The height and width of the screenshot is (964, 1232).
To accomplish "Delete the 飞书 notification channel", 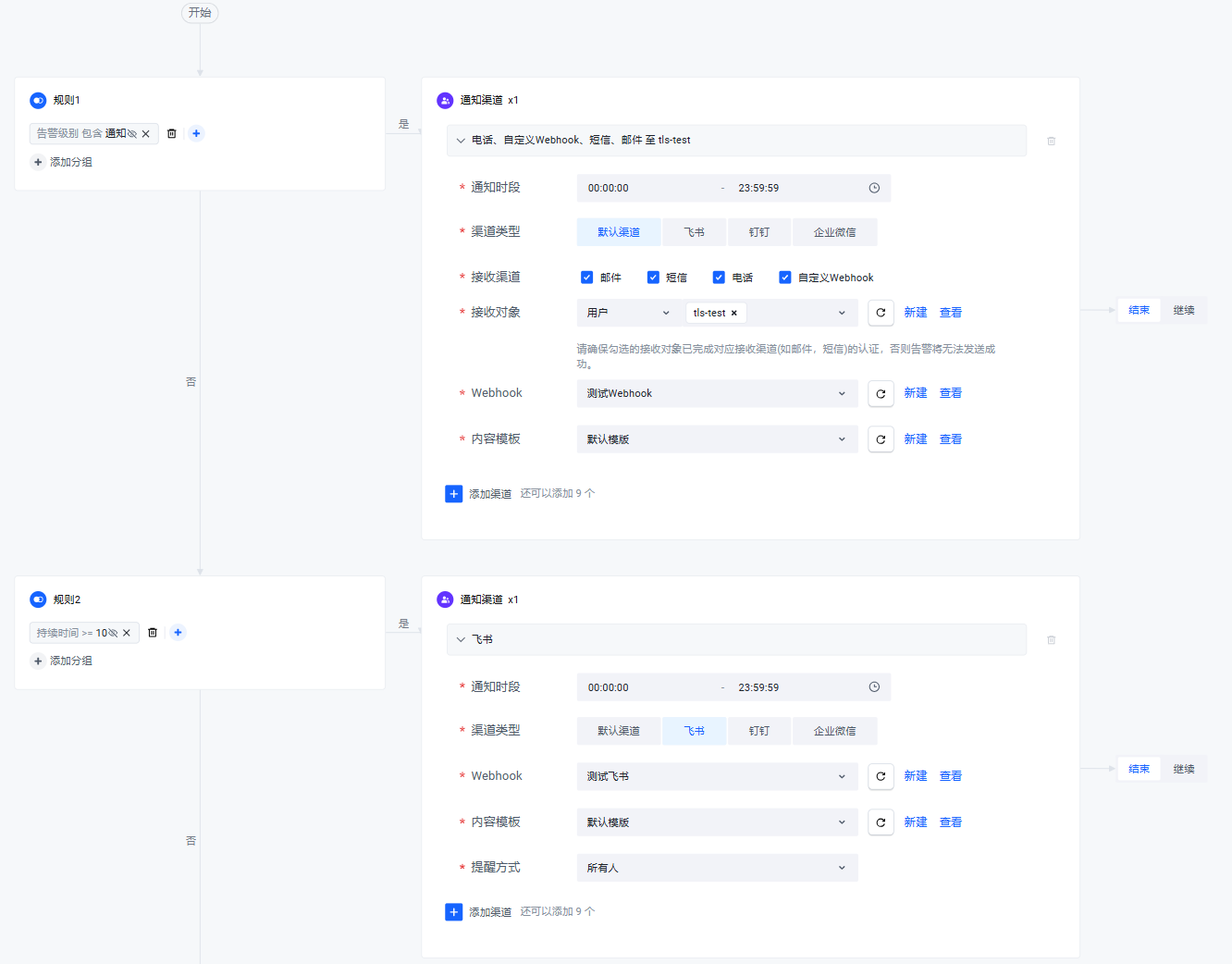I will click(1051, 639).
